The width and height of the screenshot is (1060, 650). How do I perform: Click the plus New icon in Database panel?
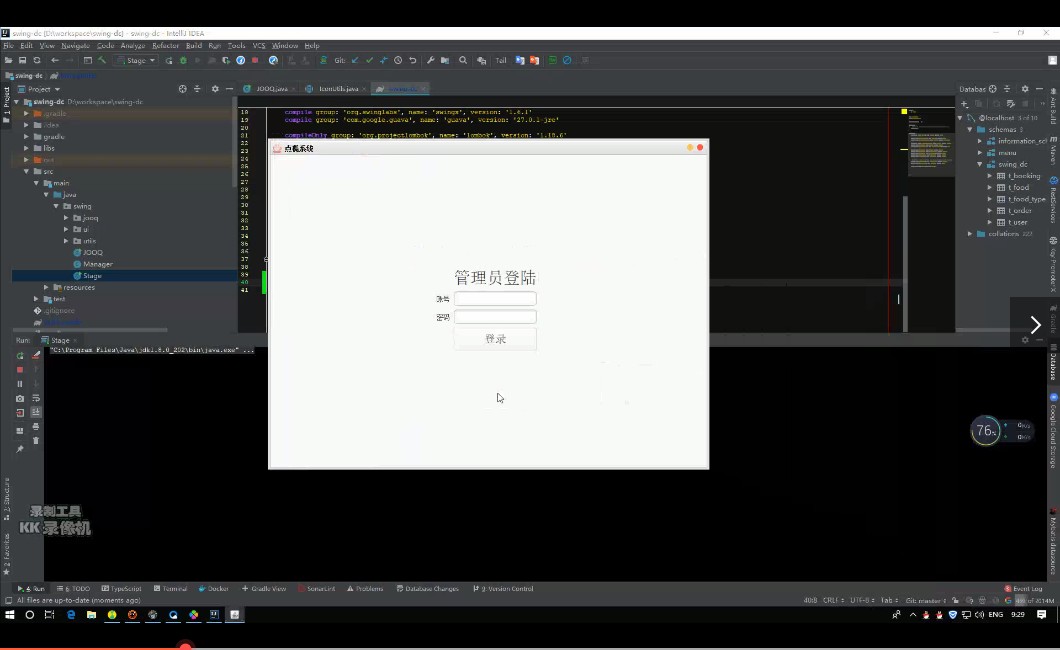[965, 103]
